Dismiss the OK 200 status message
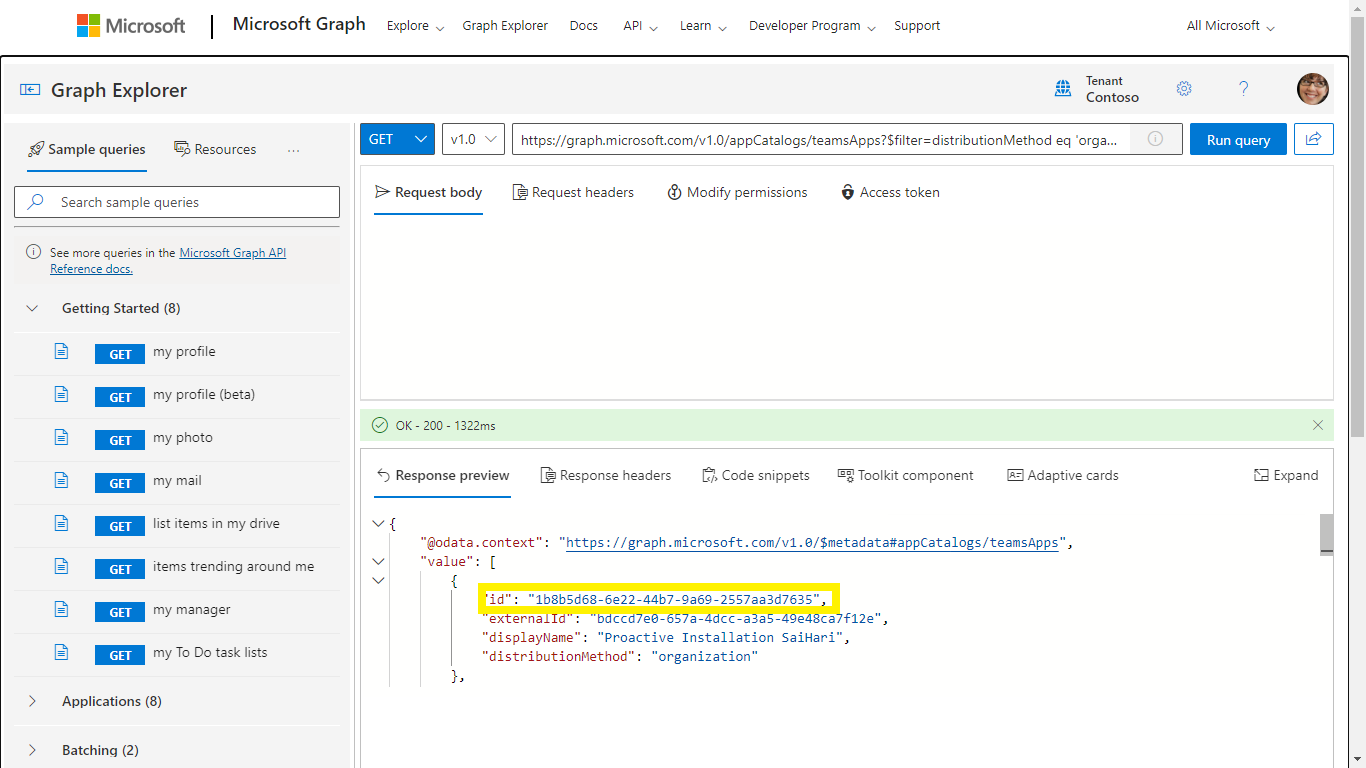 coord(1318,425)
